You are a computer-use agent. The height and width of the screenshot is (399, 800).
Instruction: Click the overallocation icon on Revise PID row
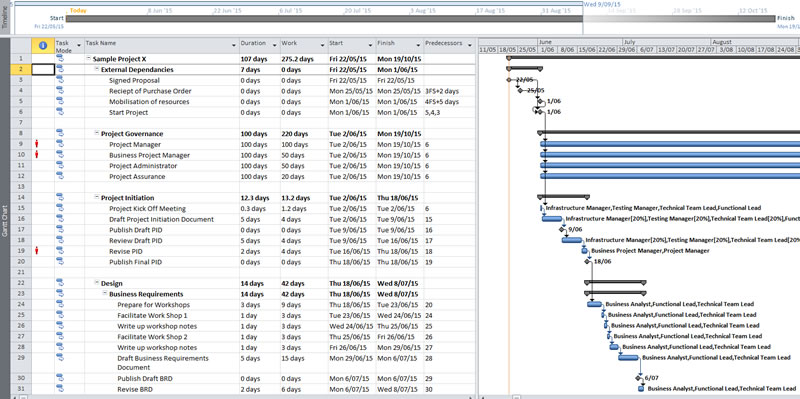click(37, 251)
